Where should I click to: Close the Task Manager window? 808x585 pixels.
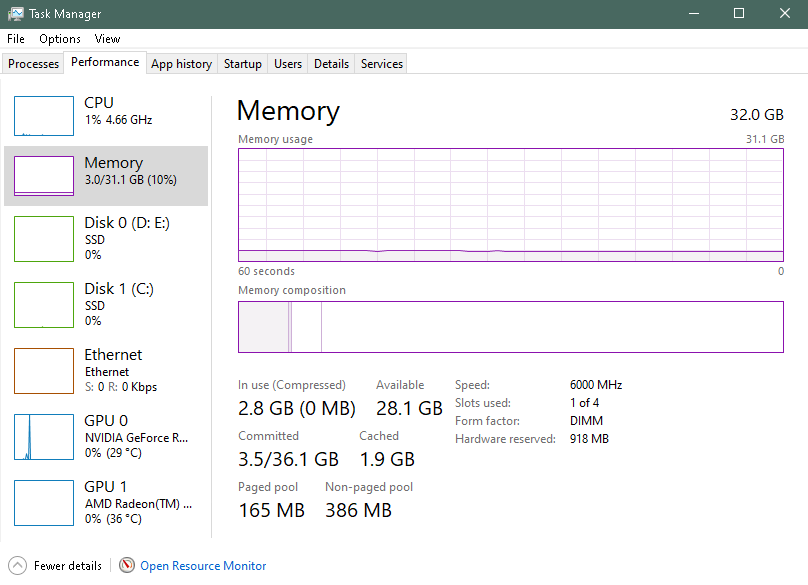point(784,14)
